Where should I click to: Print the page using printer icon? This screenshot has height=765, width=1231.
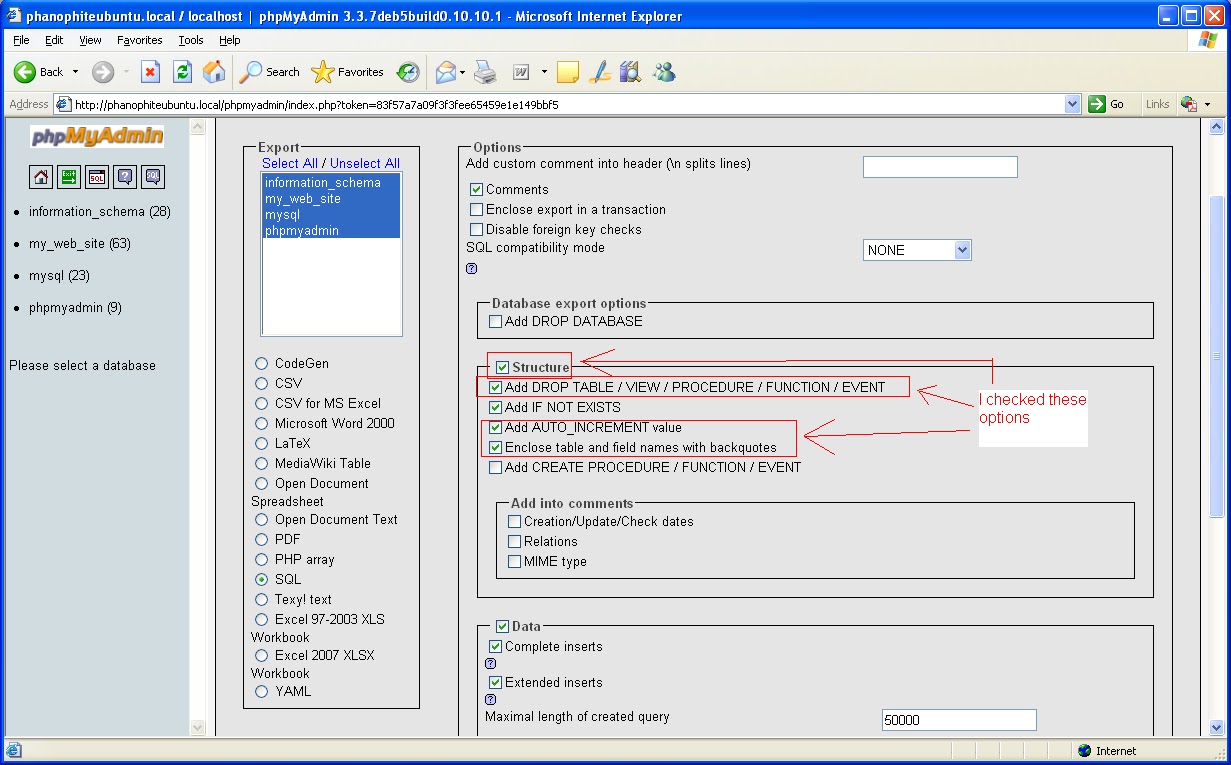pos(485,72)
